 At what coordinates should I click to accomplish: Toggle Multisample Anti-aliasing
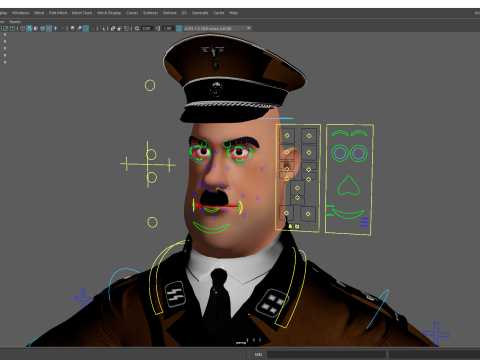tap(86, 28)
